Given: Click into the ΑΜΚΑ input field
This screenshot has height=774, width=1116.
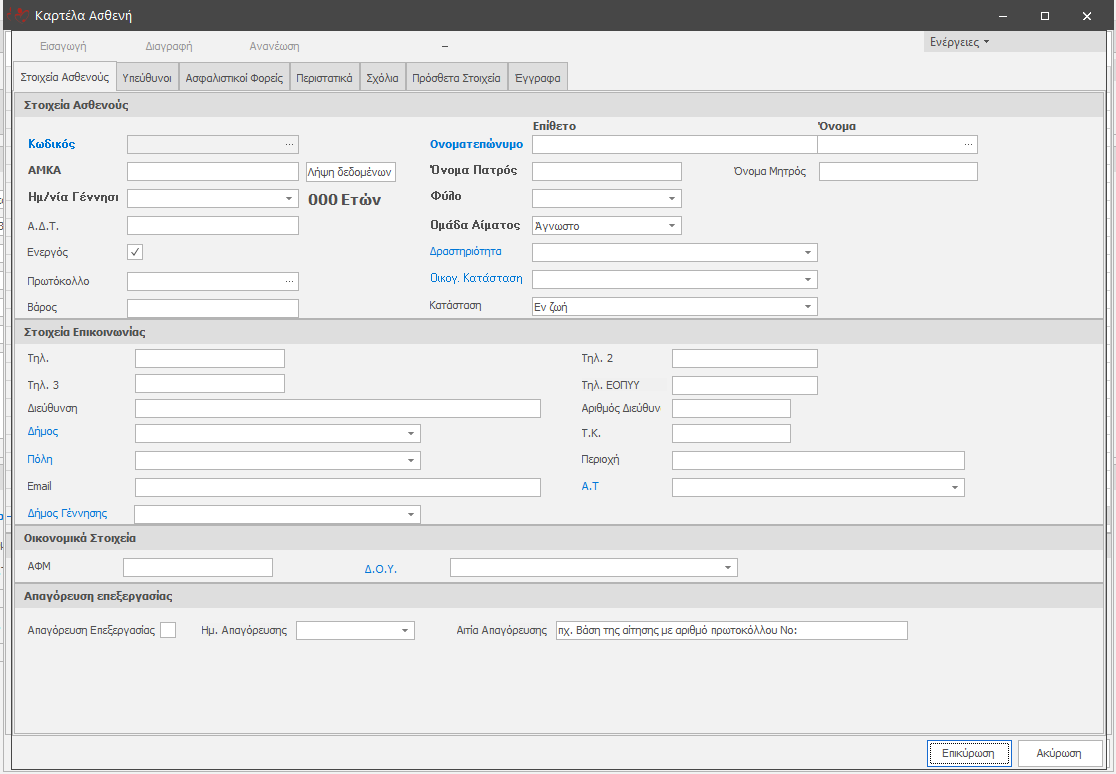Looking at the screenshot, I should pyautogui.click(x=213, y=172).
